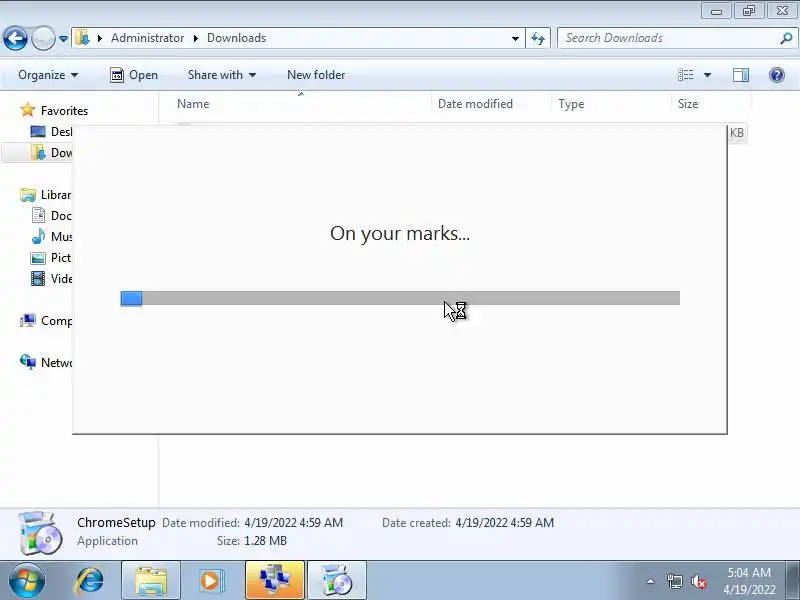Click the Date modified value in details pane

pyautogui.click(x=293, y=523)
